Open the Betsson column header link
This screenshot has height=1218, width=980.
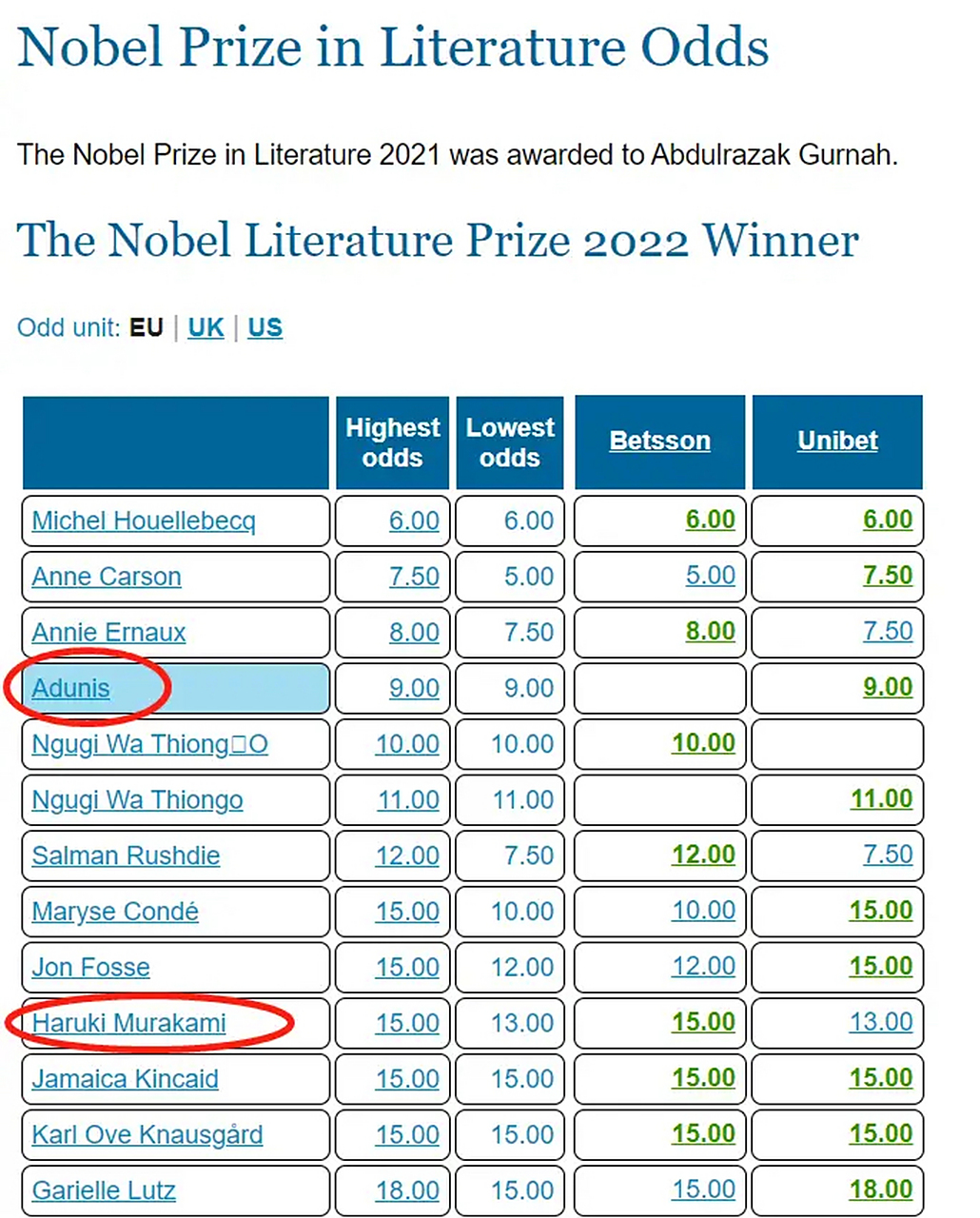tap(659, 441)
